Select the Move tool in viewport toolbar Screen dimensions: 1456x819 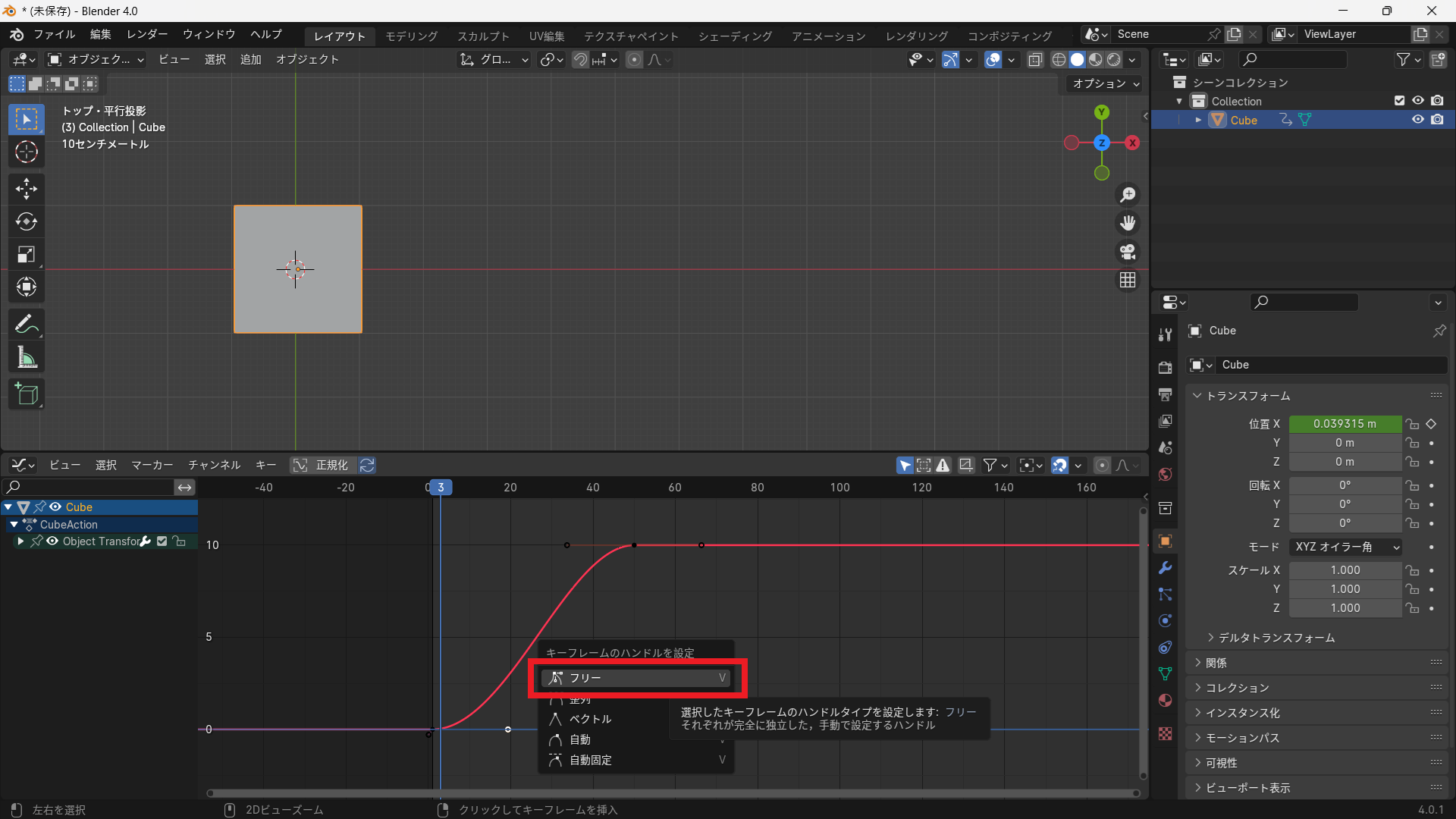point(27,189)
